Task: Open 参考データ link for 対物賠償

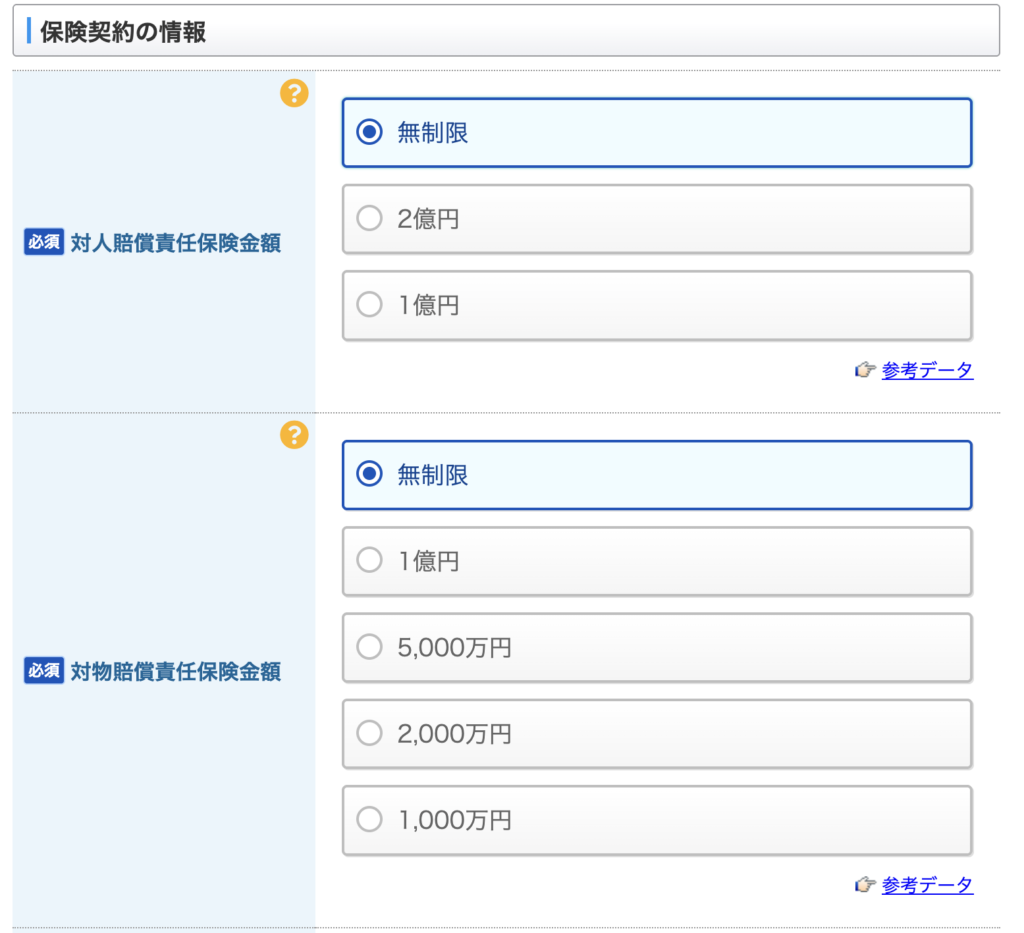Action: point(927,885)
